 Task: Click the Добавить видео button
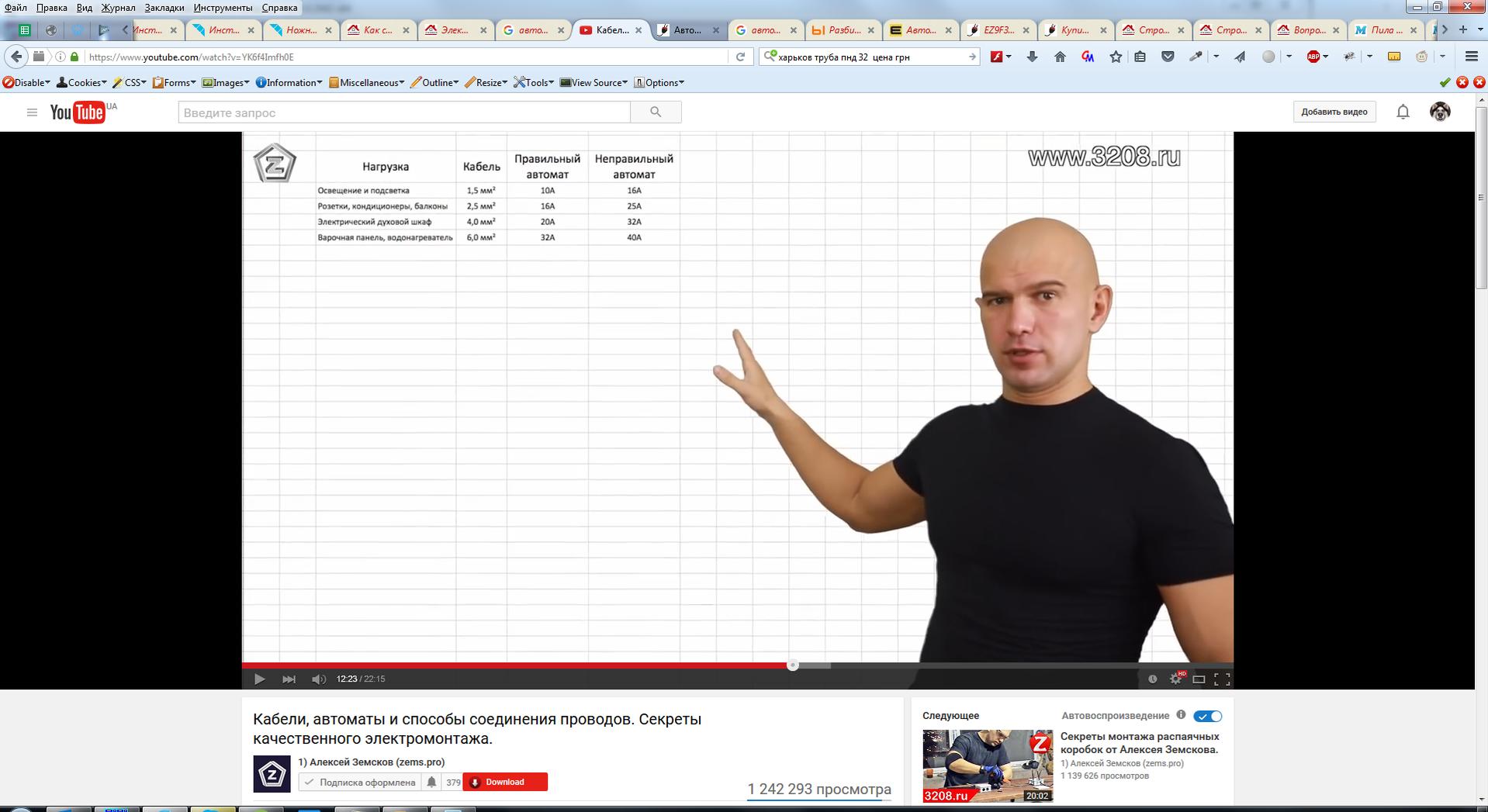pos(1334,112)
